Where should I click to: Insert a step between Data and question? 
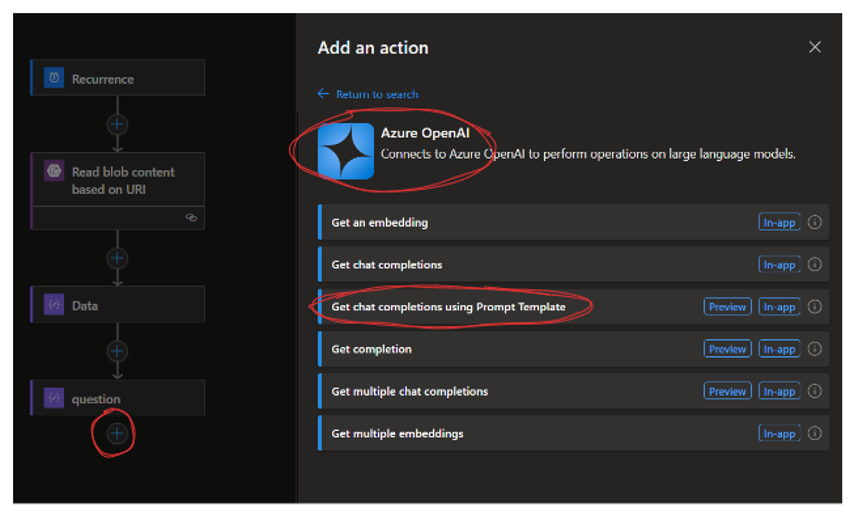tap(117, 351)
